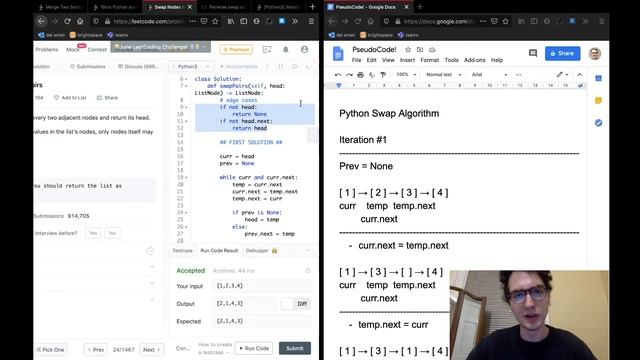Open the Calendar side panel icon

(598, 78)
